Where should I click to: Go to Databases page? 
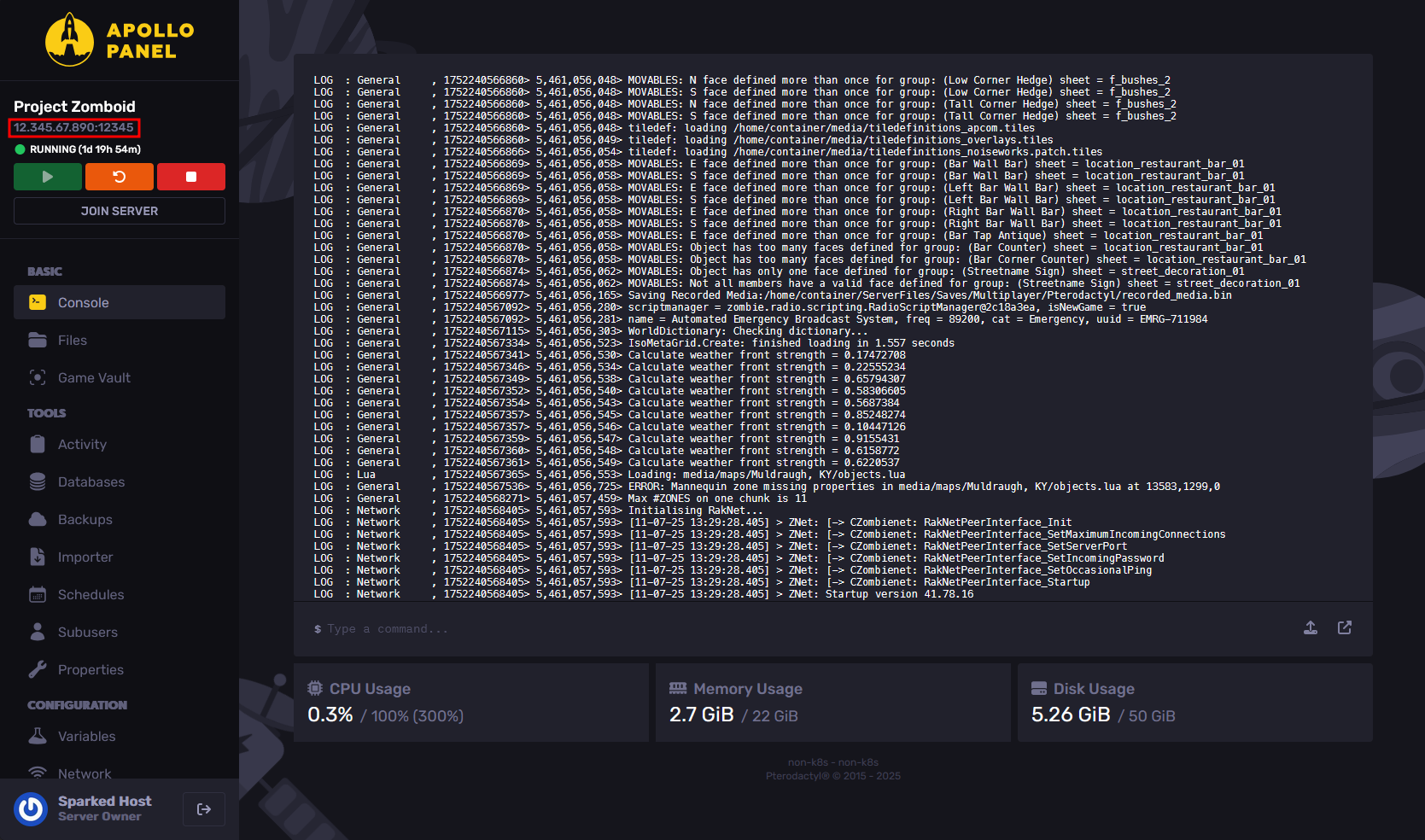point(120,481)
